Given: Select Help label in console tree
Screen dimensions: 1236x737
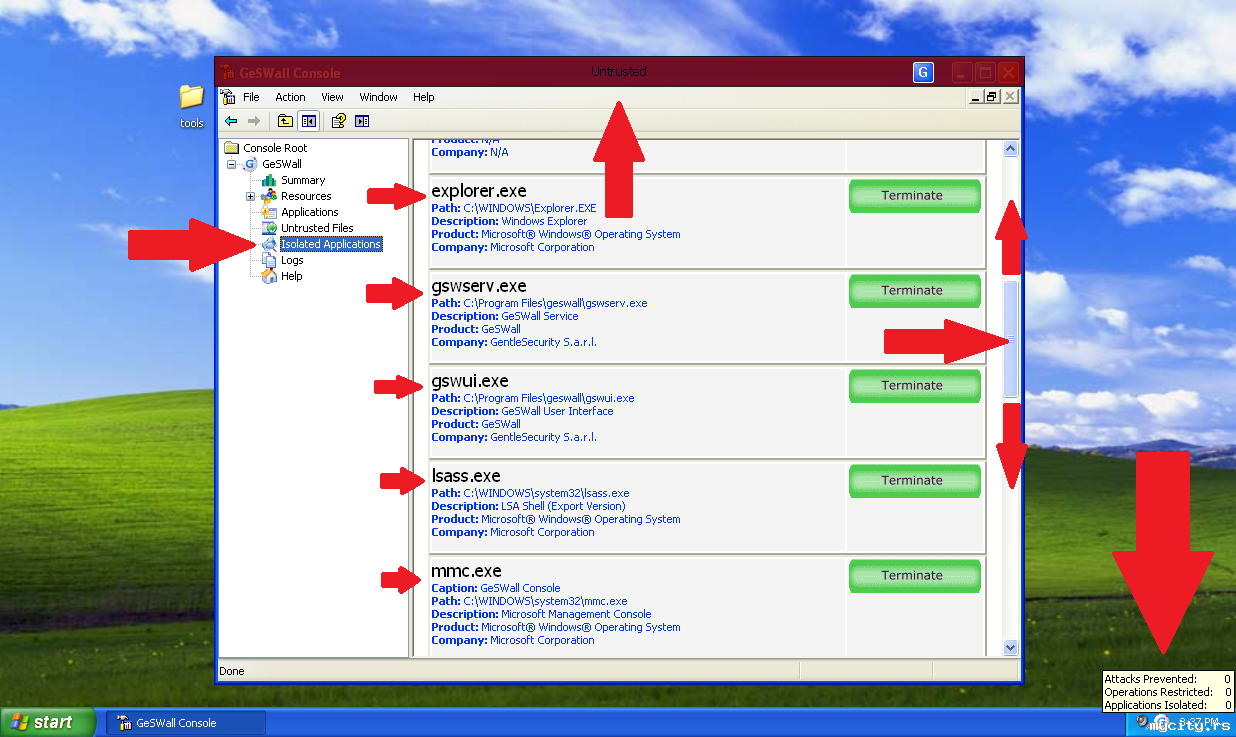Looking at the screenshot, I should (292, 276).
